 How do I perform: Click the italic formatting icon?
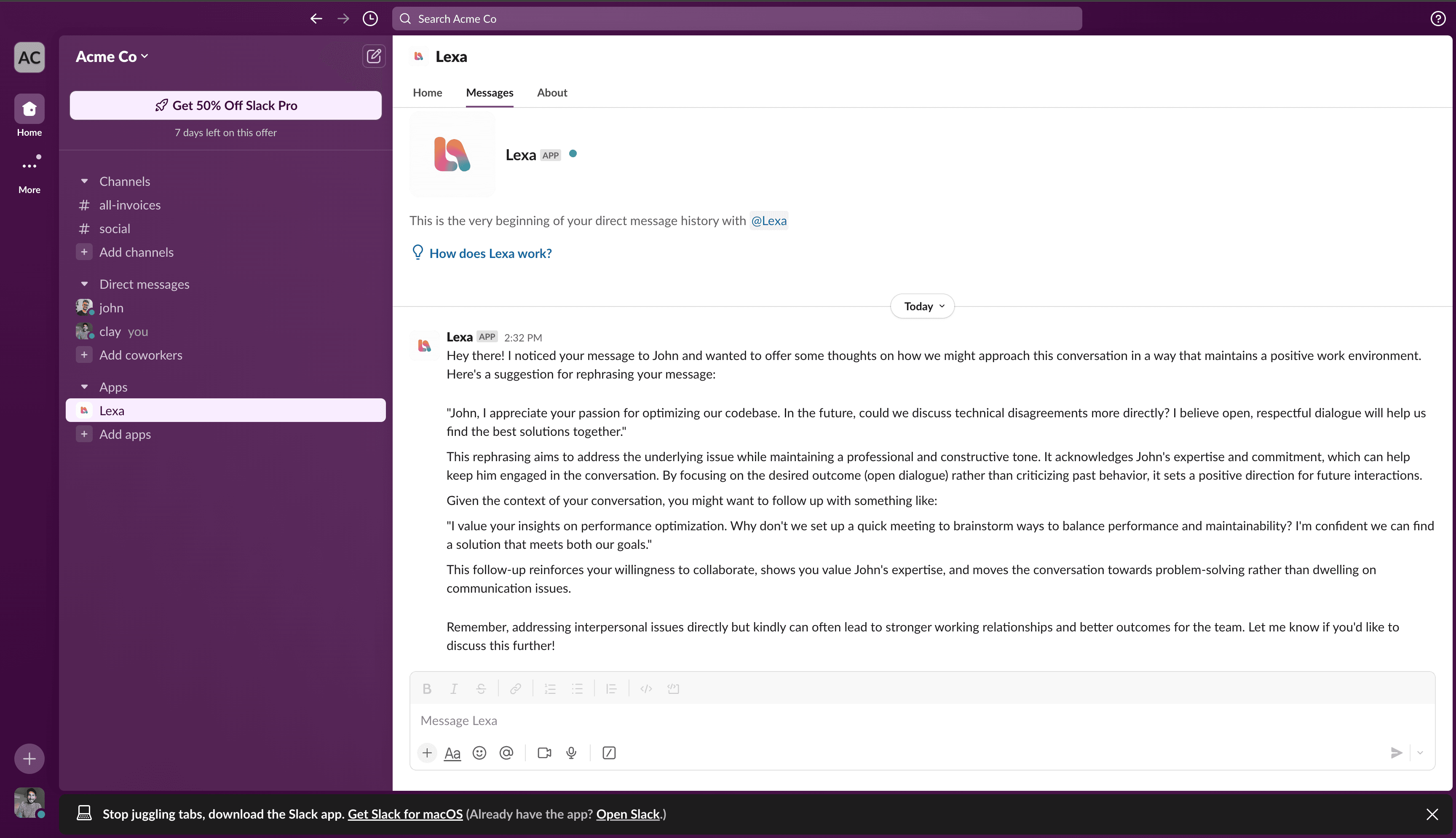tap(453, 688)
